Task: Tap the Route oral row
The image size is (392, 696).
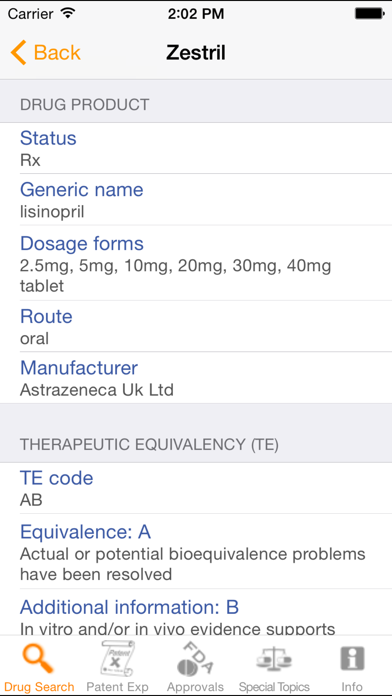Action: pyautogui.click(x=196, y=326)
